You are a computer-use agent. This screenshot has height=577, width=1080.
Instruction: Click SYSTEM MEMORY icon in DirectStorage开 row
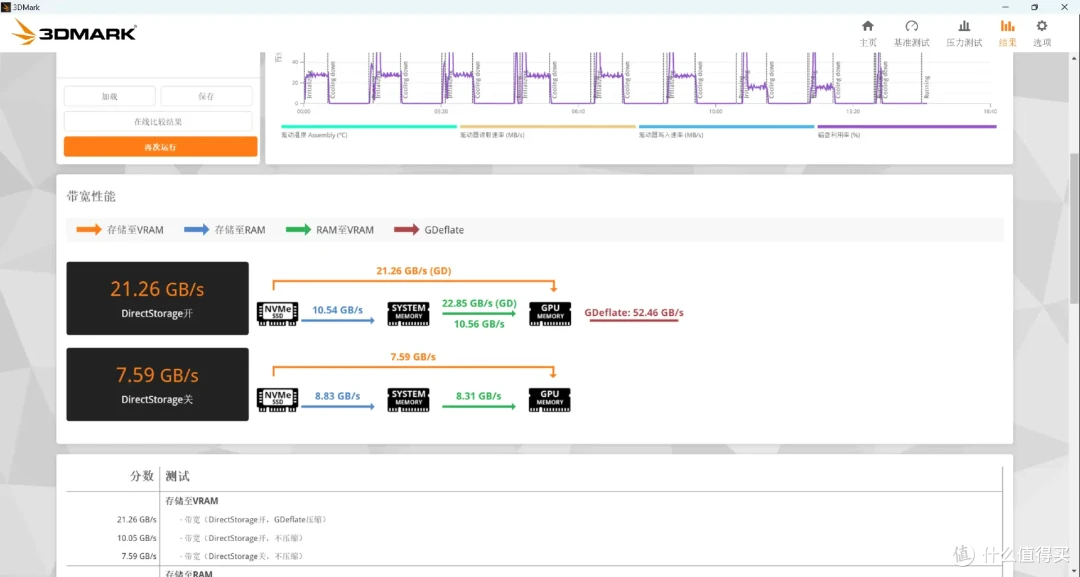pyautogui.click(x=408, y=313)
